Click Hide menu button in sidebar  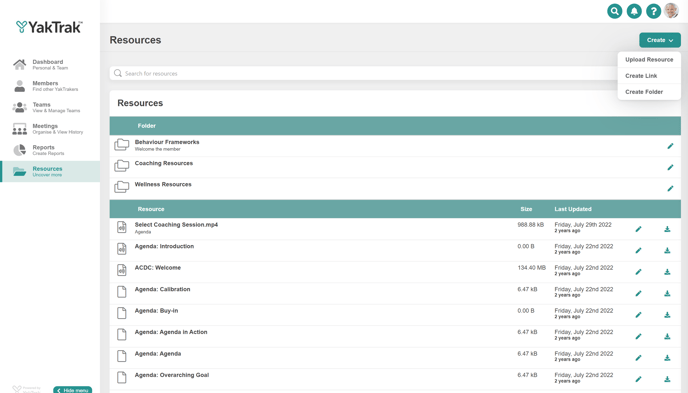point(73,390)
